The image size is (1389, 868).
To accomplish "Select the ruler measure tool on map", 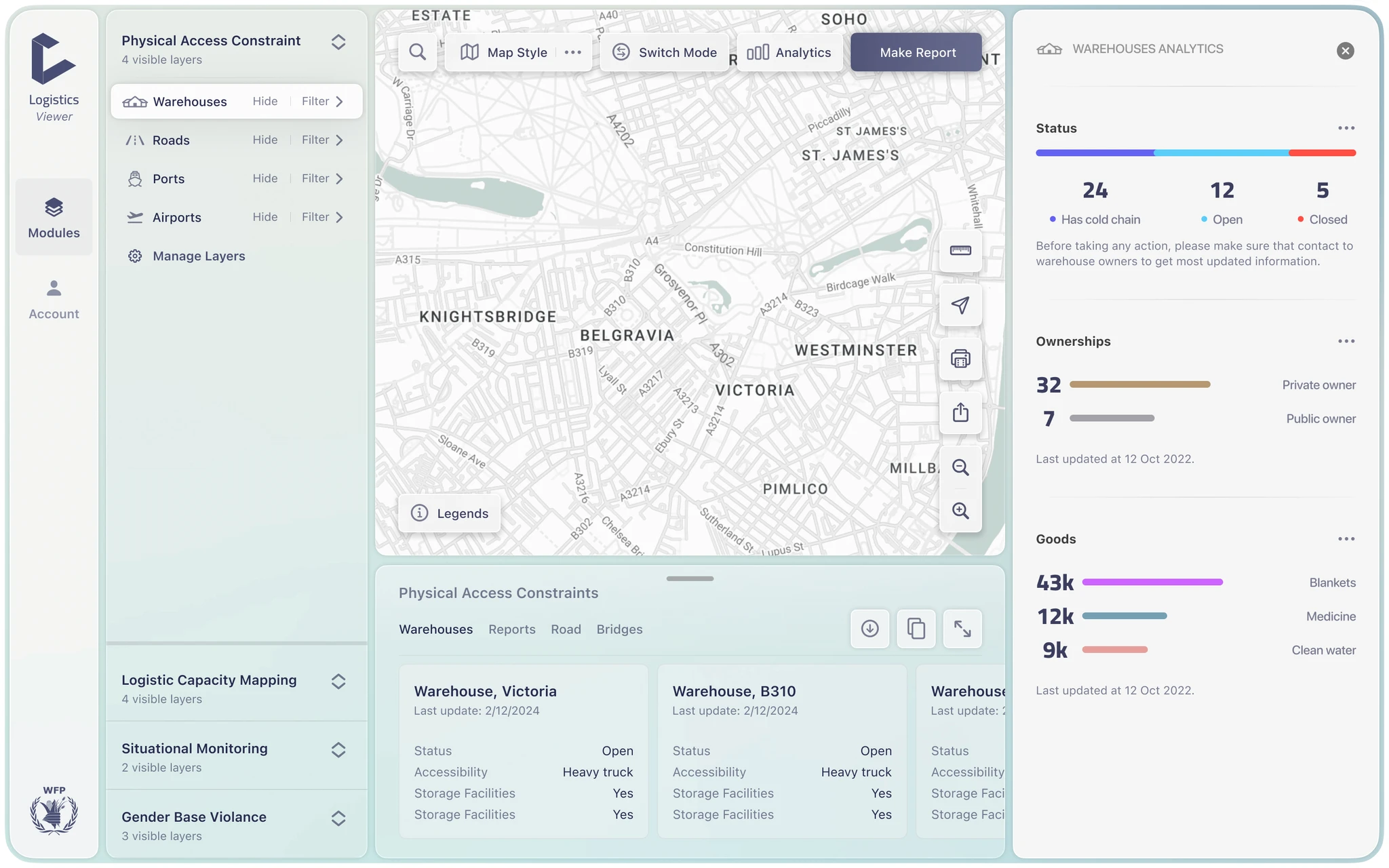I will pyautogui.click(x=960, y=251).
